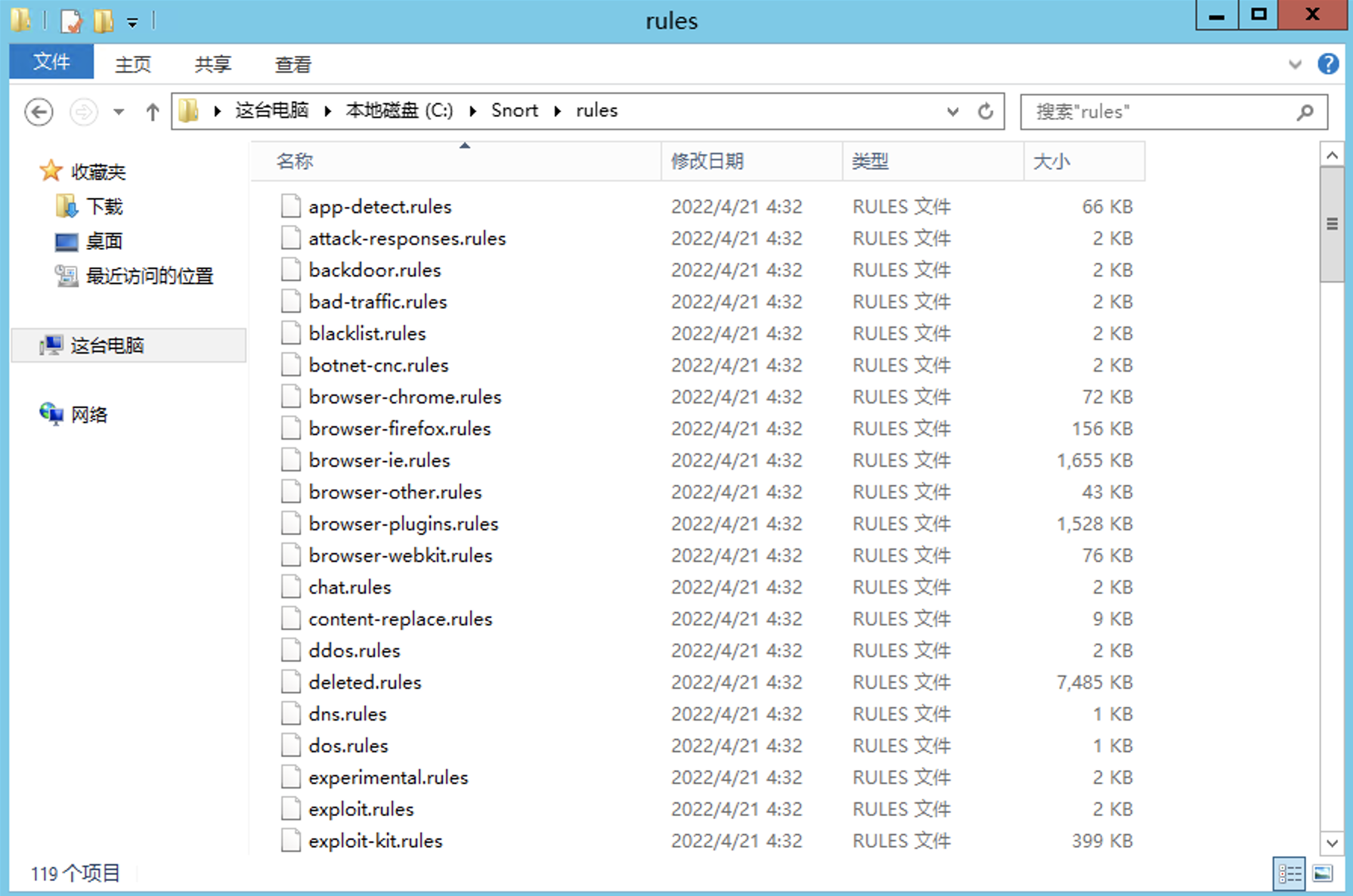This screenshot has width=1353, height=896.
Task: Click the exploit-kit.rules file name
Action: tap(376, 841)
